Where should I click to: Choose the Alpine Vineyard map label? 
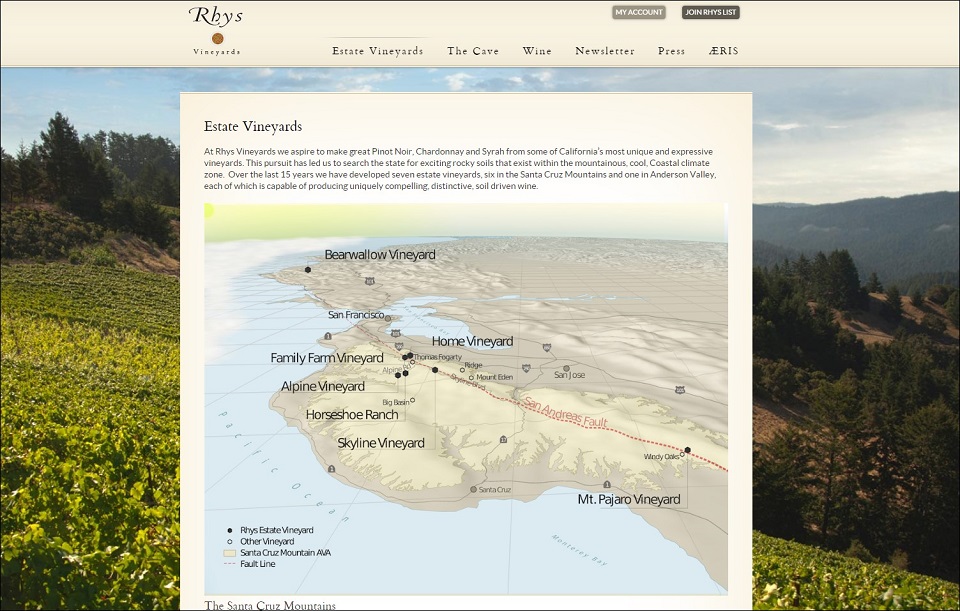[x=323, y=386]
